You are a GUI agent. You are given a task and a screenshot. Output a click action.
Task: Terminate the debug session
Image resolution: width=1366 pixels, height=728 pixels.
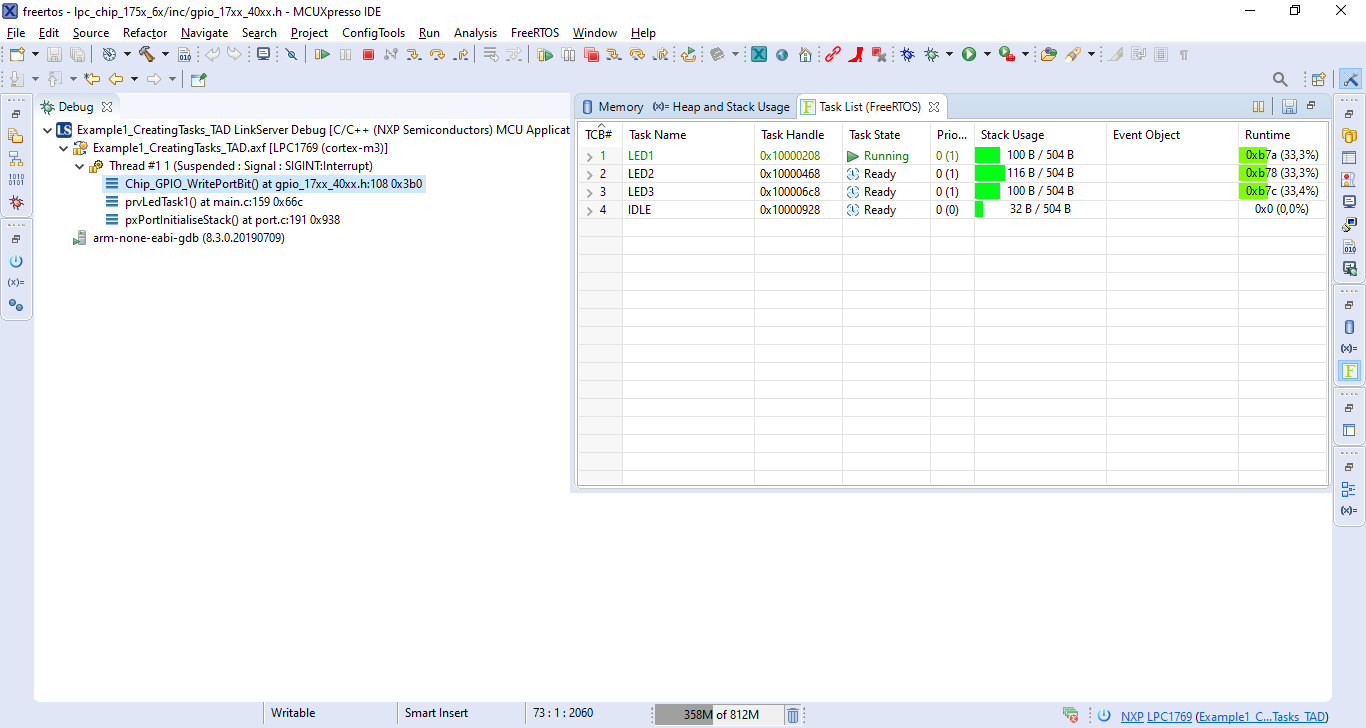pos(368,54)
